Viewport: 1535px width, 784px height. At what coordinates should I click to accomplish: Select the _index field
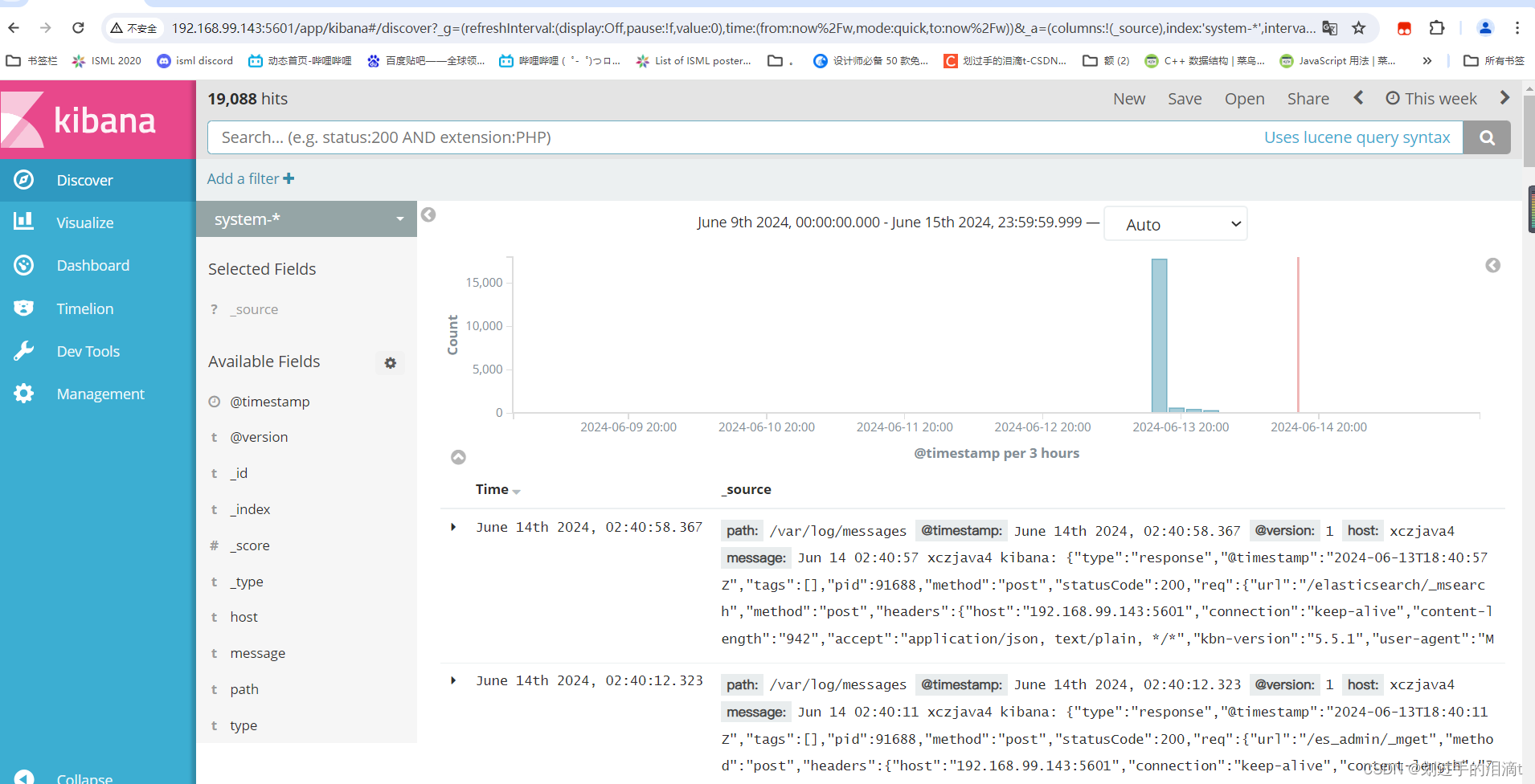(250, 509)
